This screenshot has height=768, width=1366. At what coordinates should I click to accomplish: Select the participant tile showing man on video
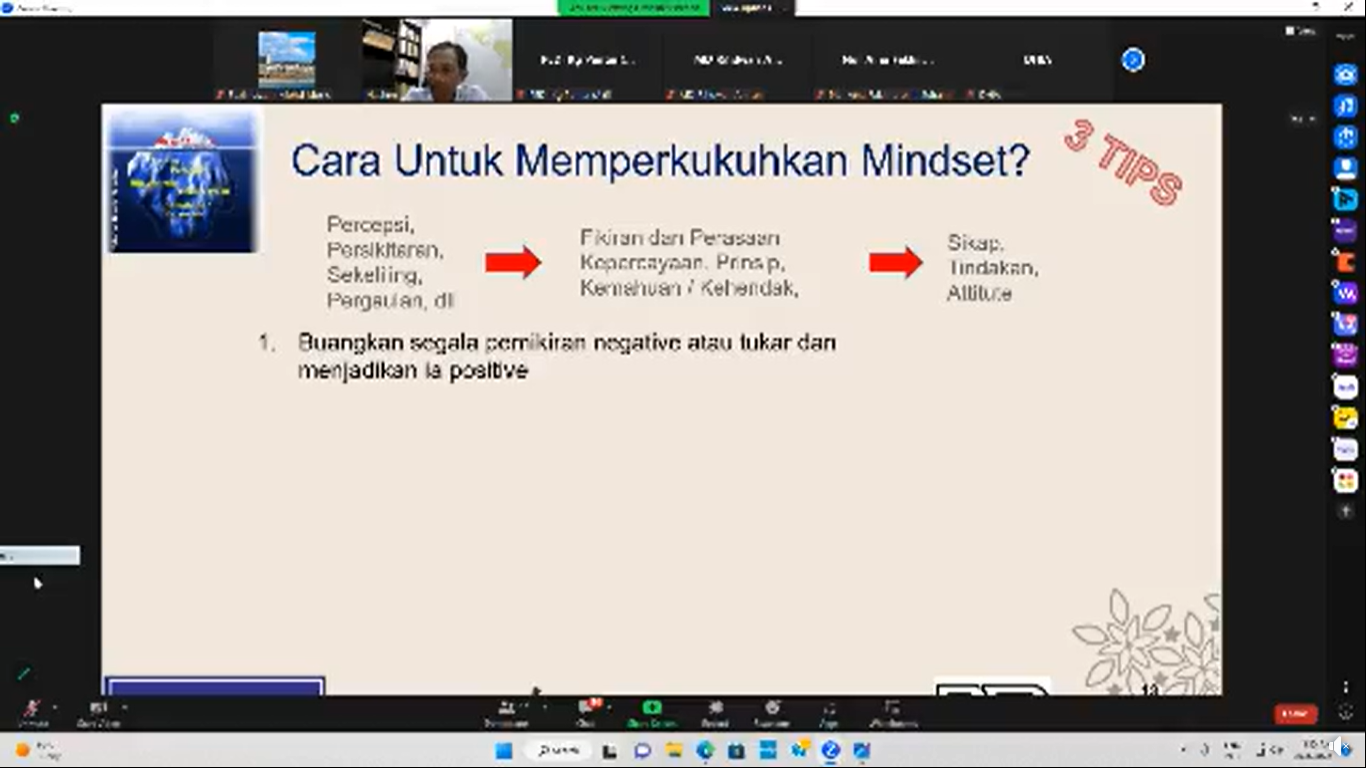click(x=437, y=60)
